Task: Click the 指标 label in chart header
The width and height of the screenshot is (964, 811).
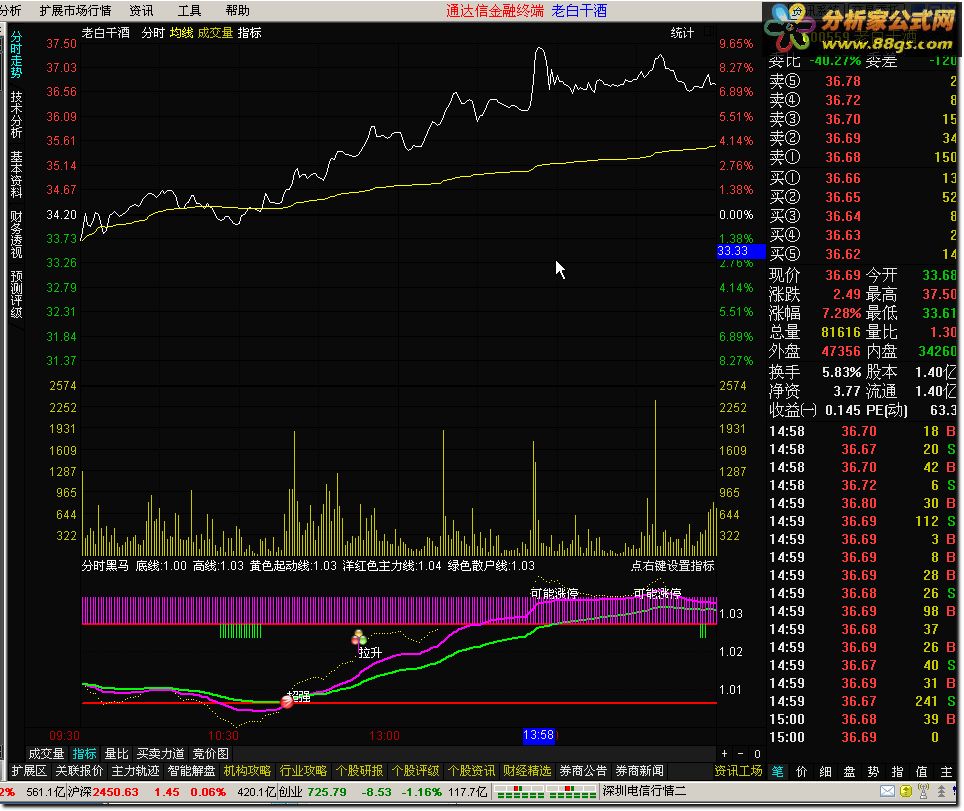Action: coord(250,33)
